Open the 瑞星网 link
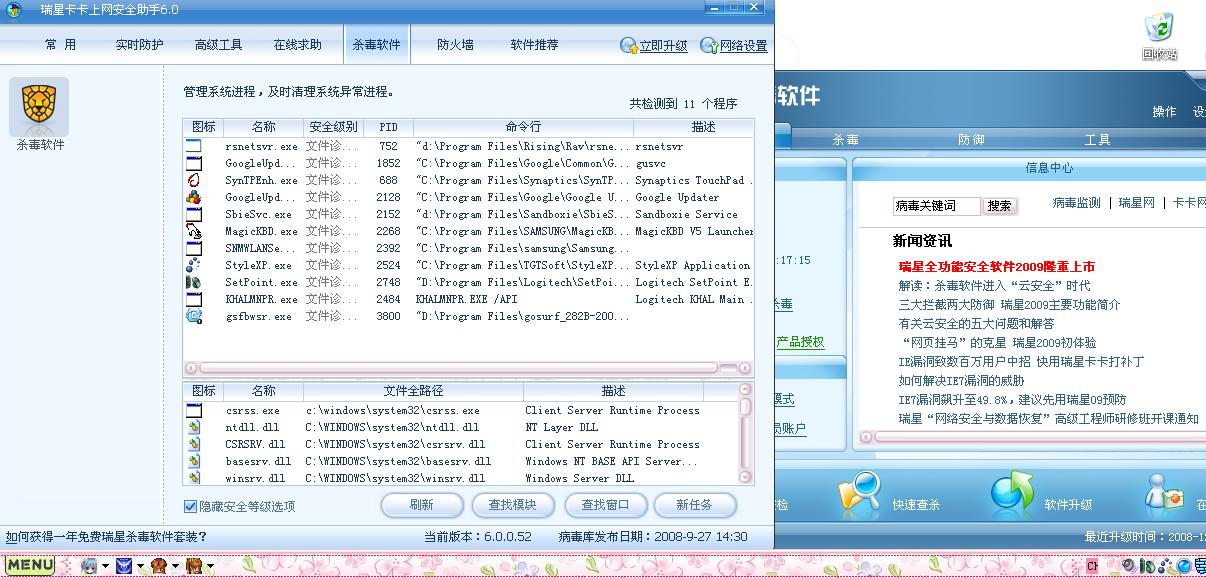1206x578 pixels. [1136, 203]
